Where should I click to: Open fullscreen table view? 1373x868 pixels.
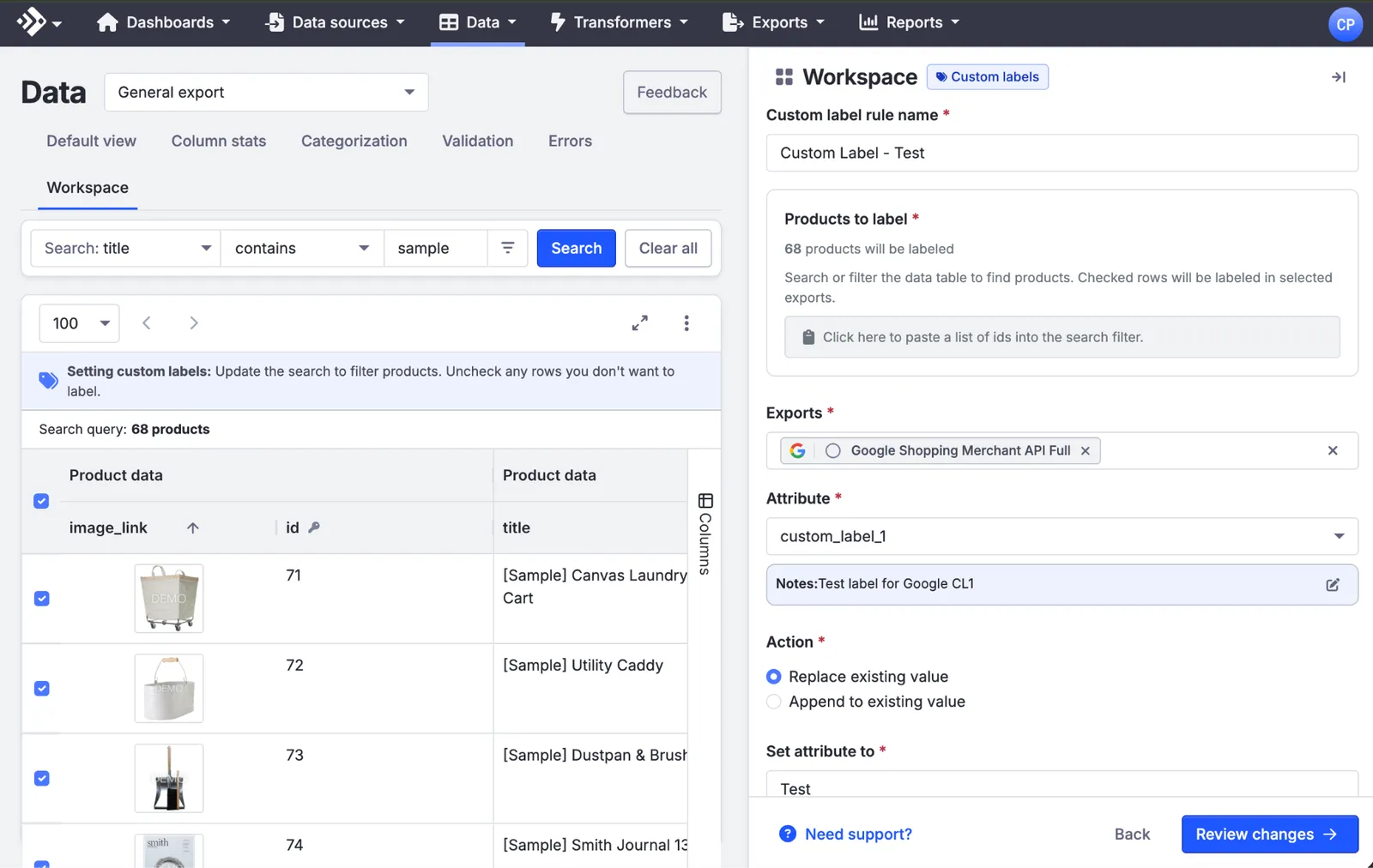click(x=639, y=323)
